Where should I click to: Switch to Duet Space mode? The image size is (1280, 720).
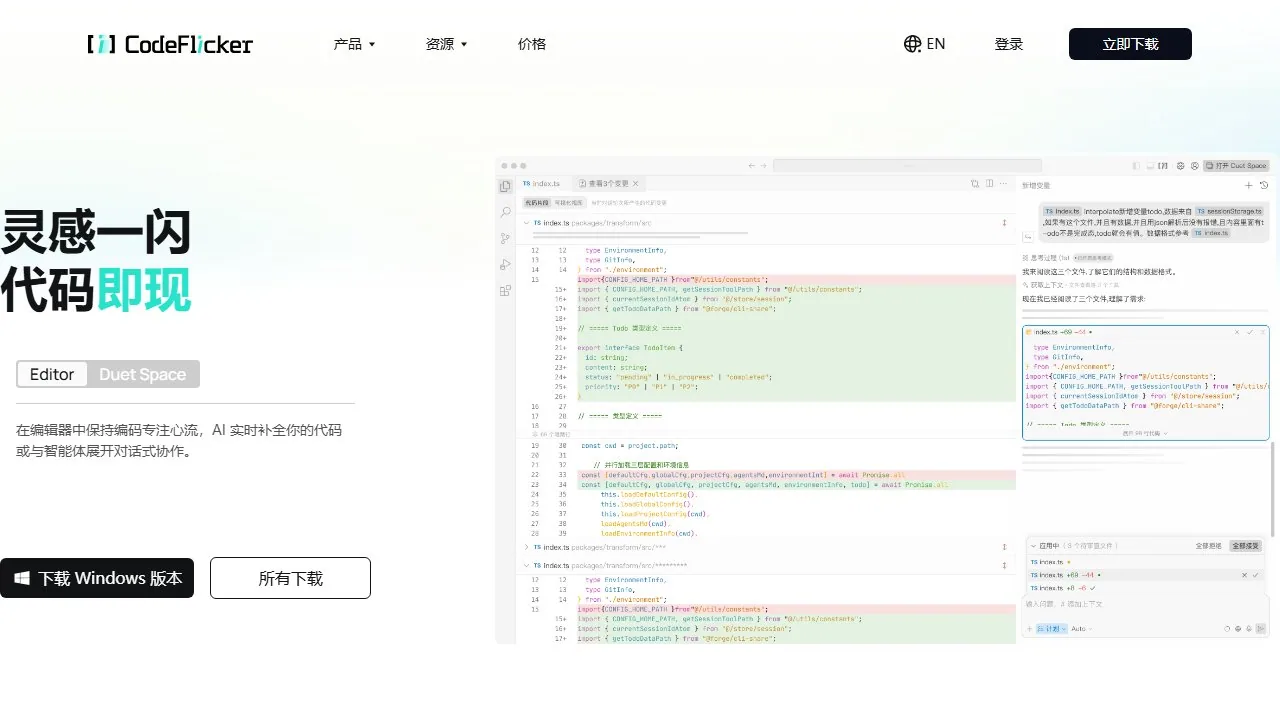142,374
